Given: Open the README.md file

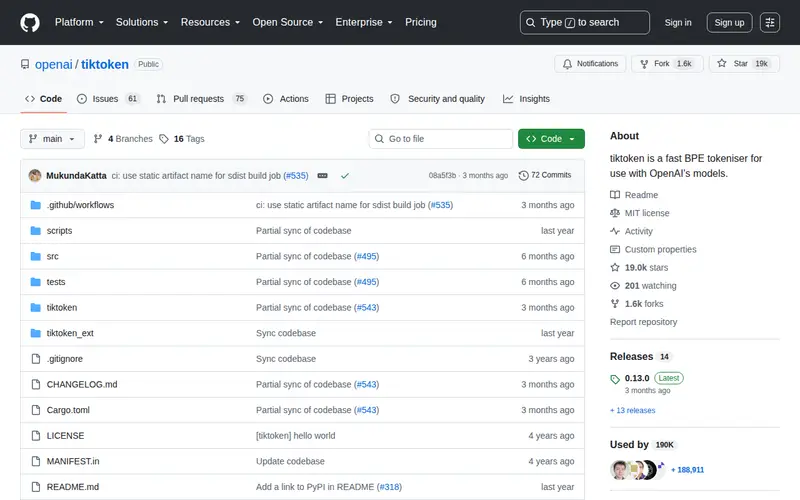Looking at the screenshot, I should [x=72, y=487].
